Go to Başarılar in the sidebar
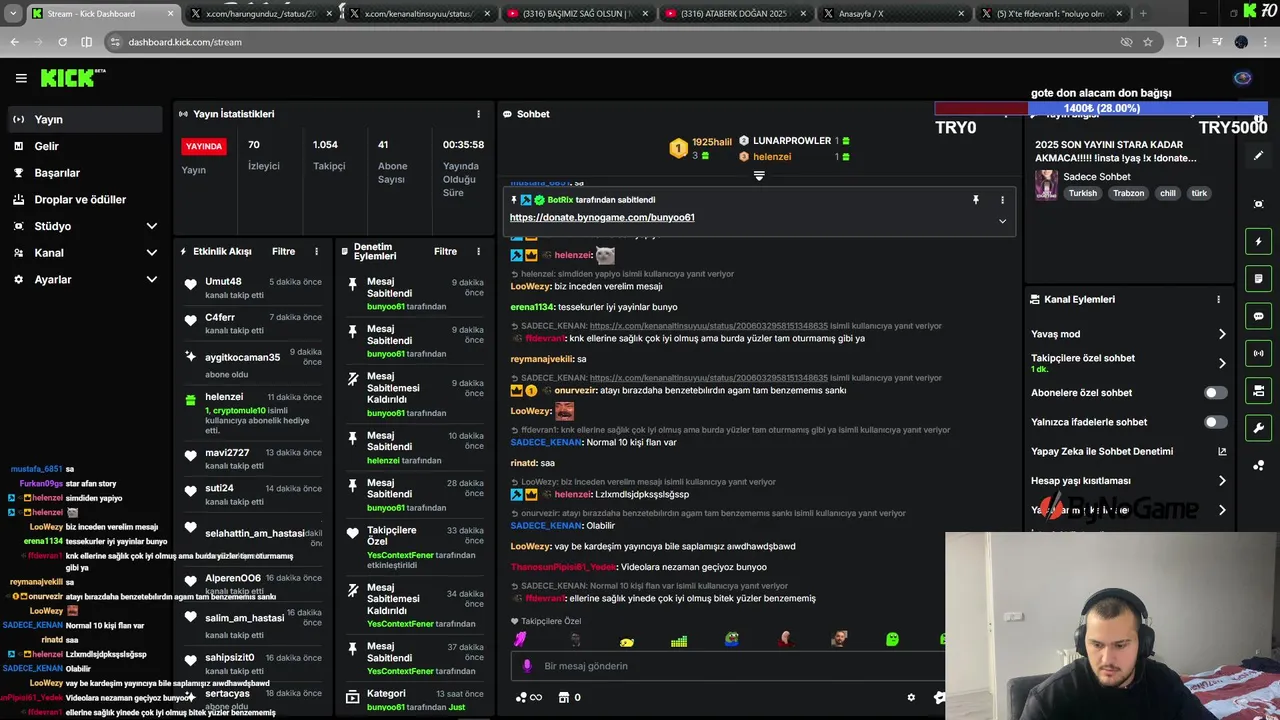 click(84, 173)
